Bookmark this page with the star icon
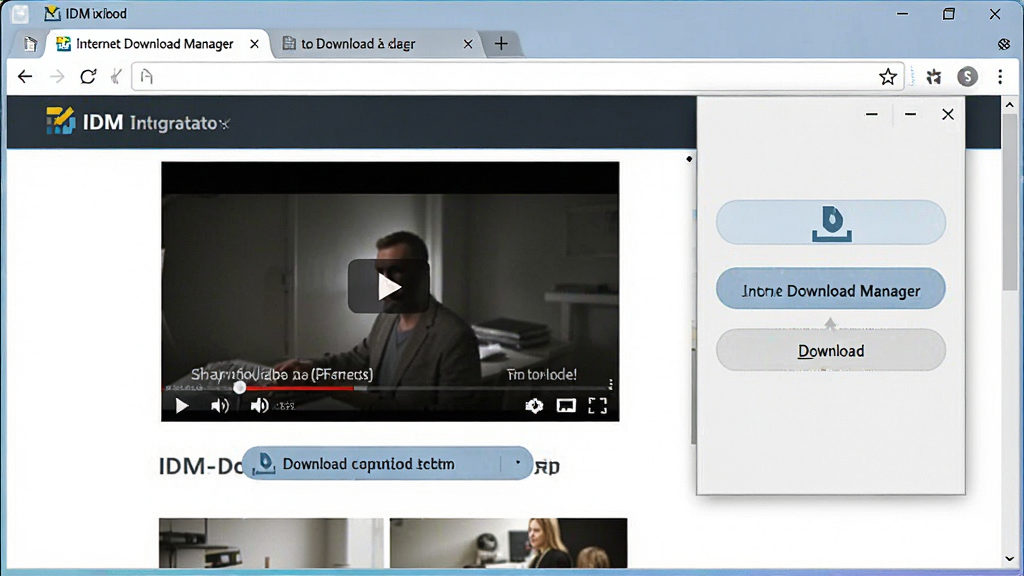This screenshot has height=576, width=1024. pos(888,77)
